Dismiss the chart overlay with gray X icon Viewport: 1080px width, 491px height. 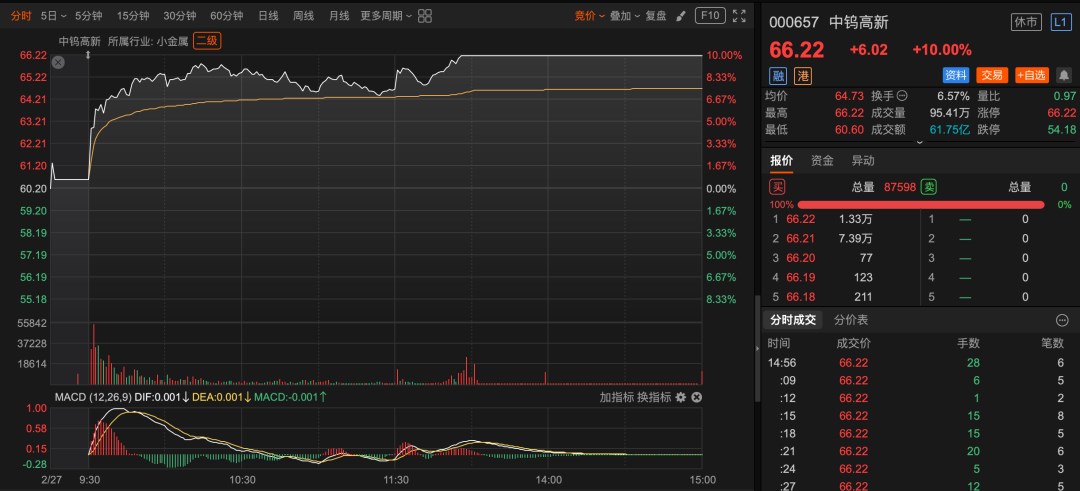pos(58,62)
